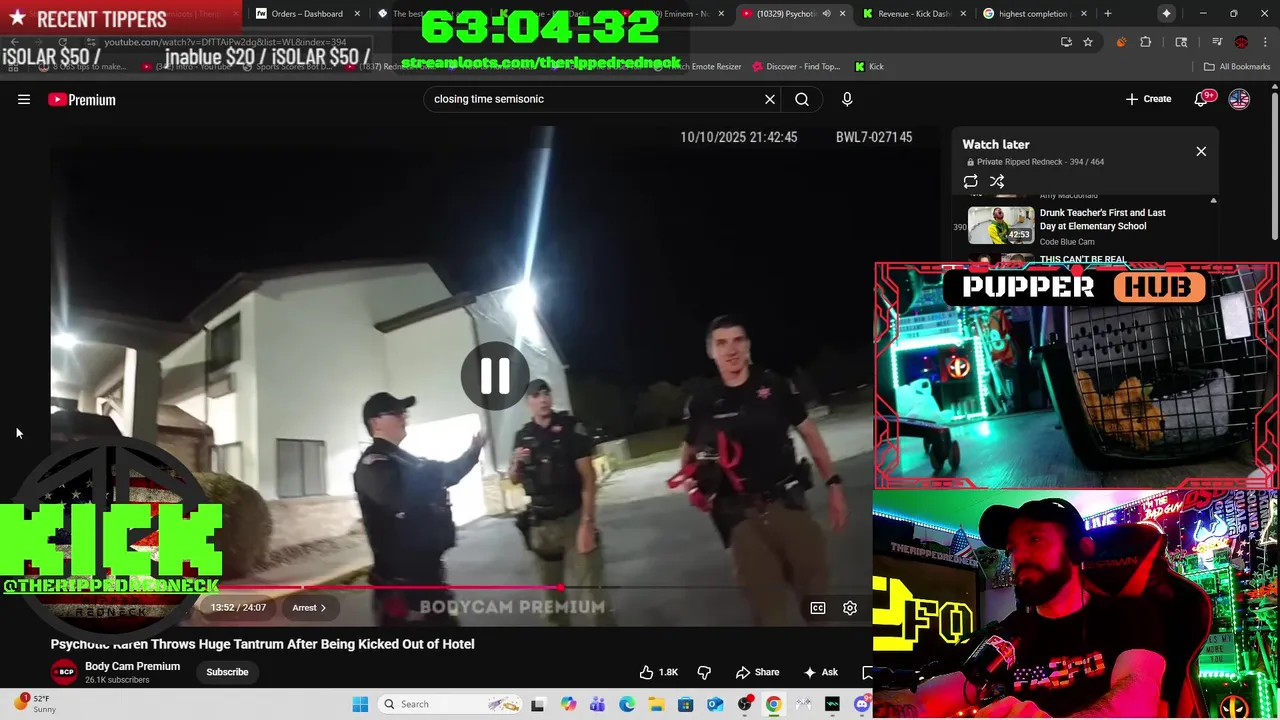Viewport: 1280px width, 720px height.
Task: Open OBS Studio from the taskbar
Action: pyautogui.click(x=744, y=704)
